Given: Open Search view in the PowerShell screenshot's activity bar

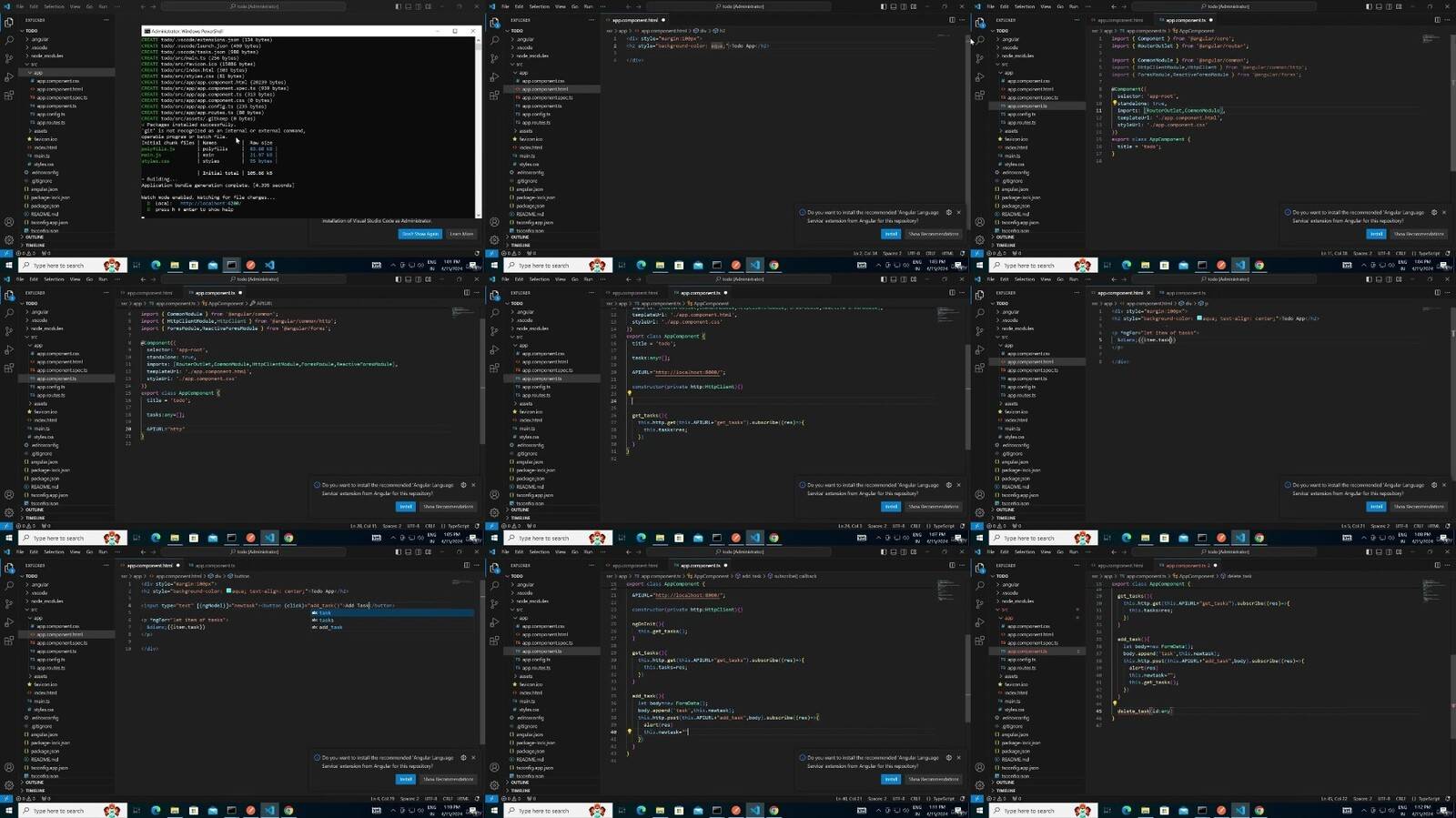Looking at the screenshot, I should pyautogui.click(x=9, y=41).
